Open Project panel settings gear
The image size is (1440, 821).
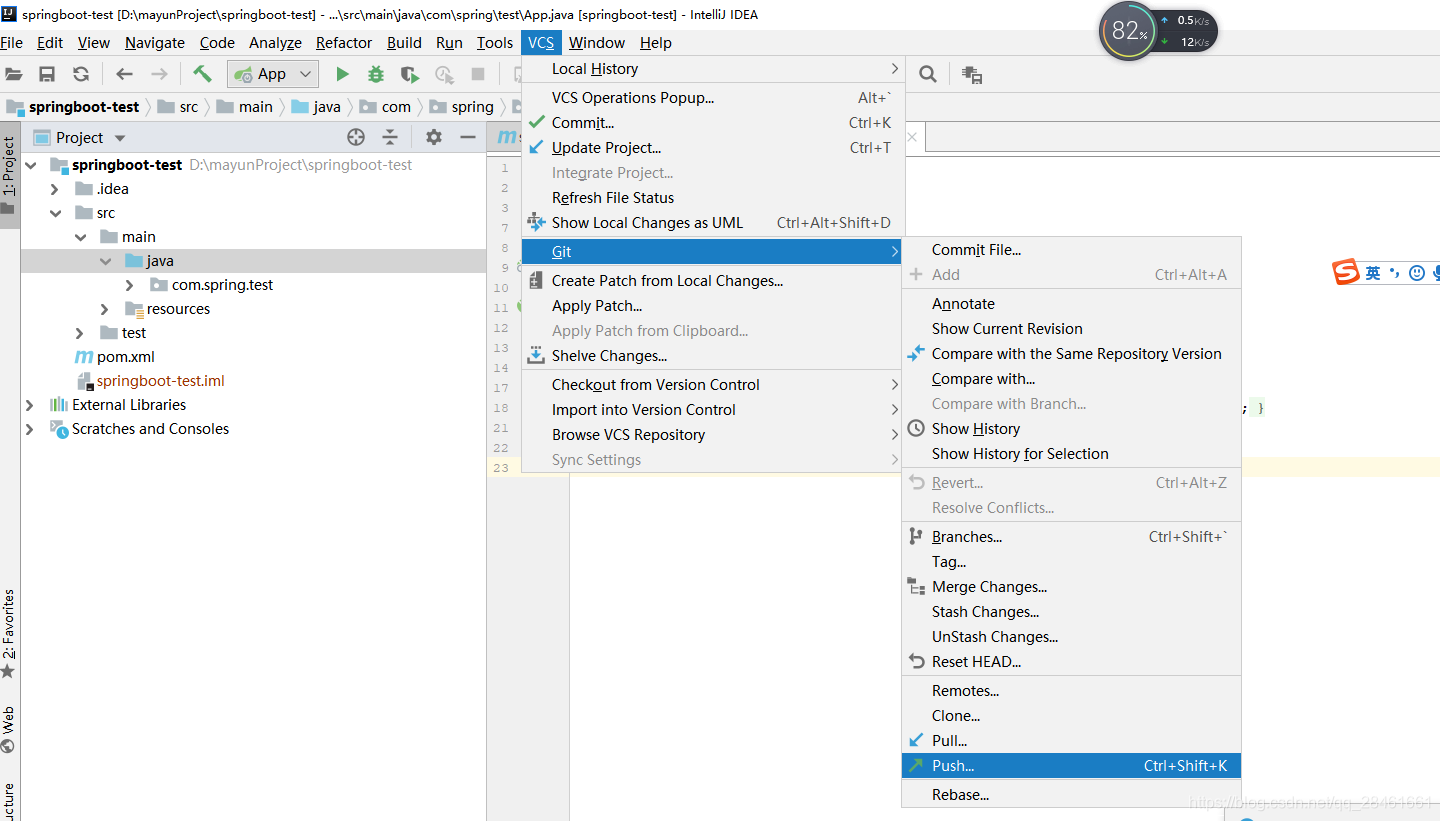point(433,137)
